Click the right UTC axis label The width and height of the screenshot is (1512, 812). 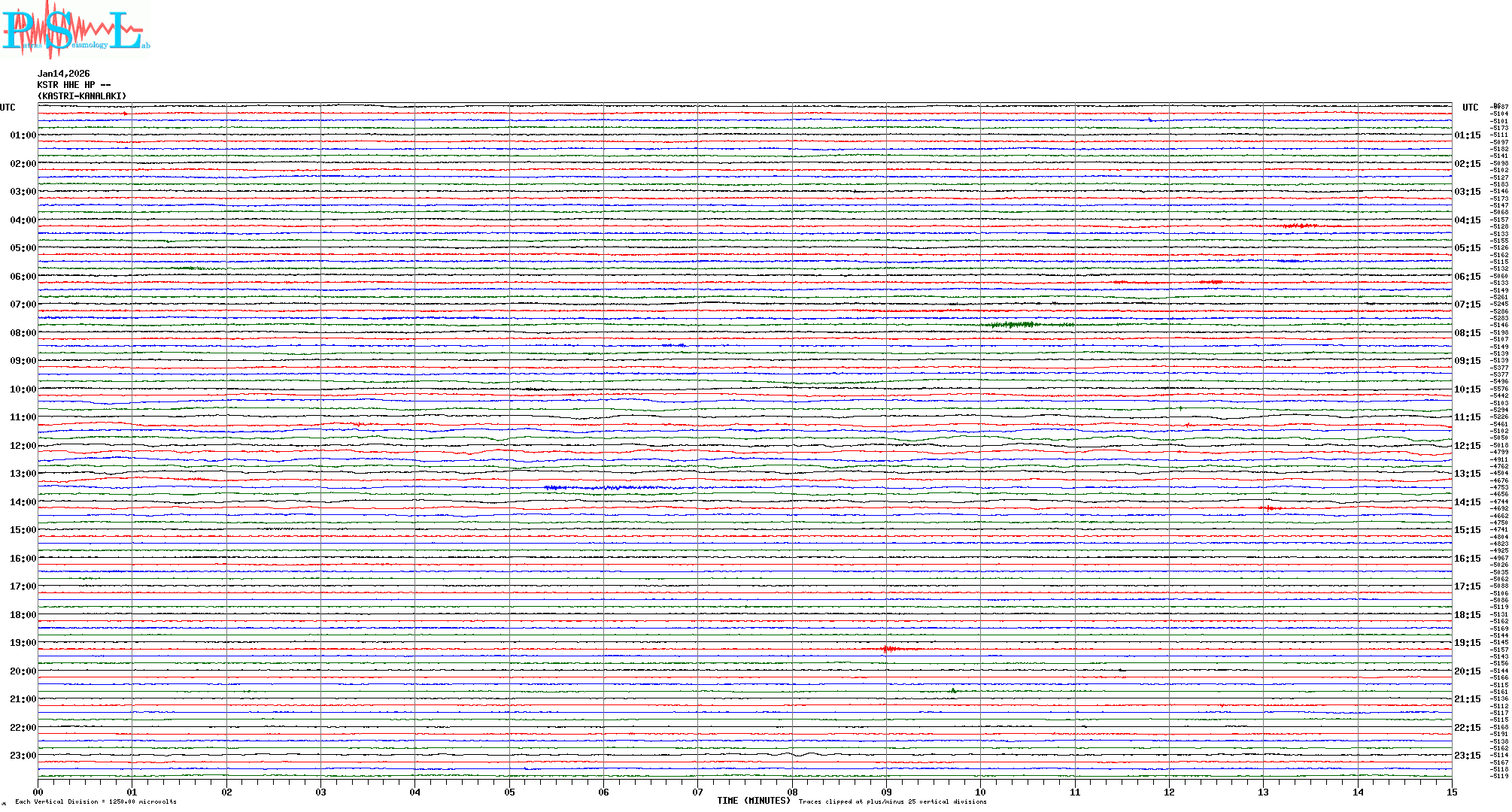pos(1470,108)
